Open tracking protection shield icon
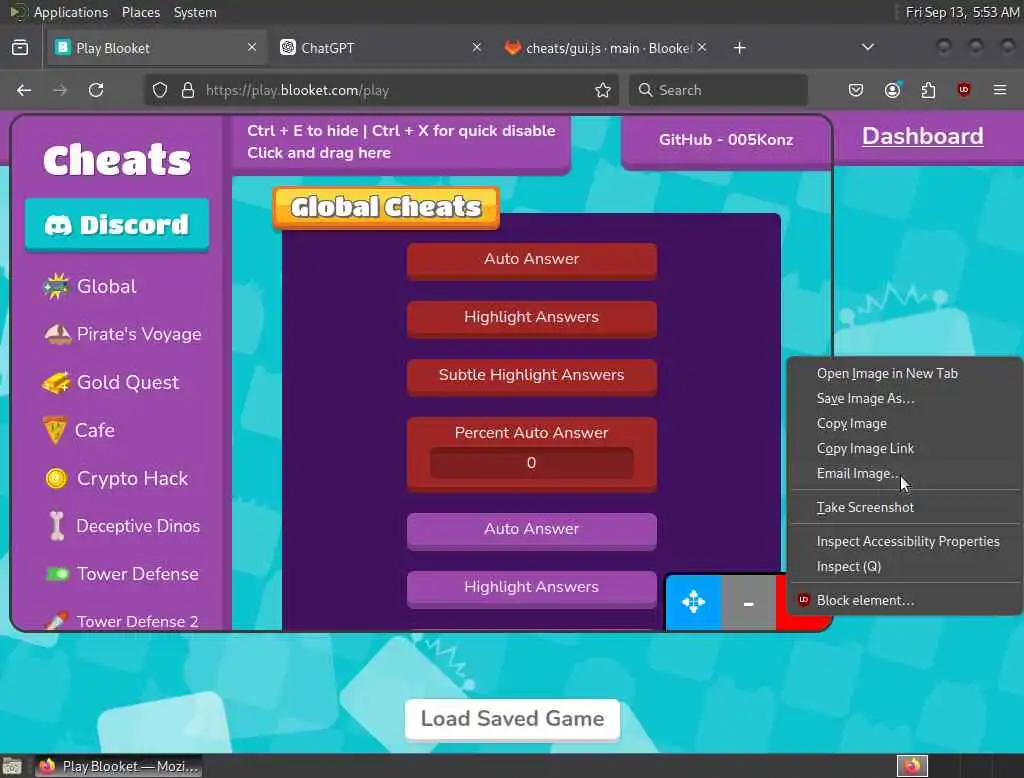 (x=160, y=90)
